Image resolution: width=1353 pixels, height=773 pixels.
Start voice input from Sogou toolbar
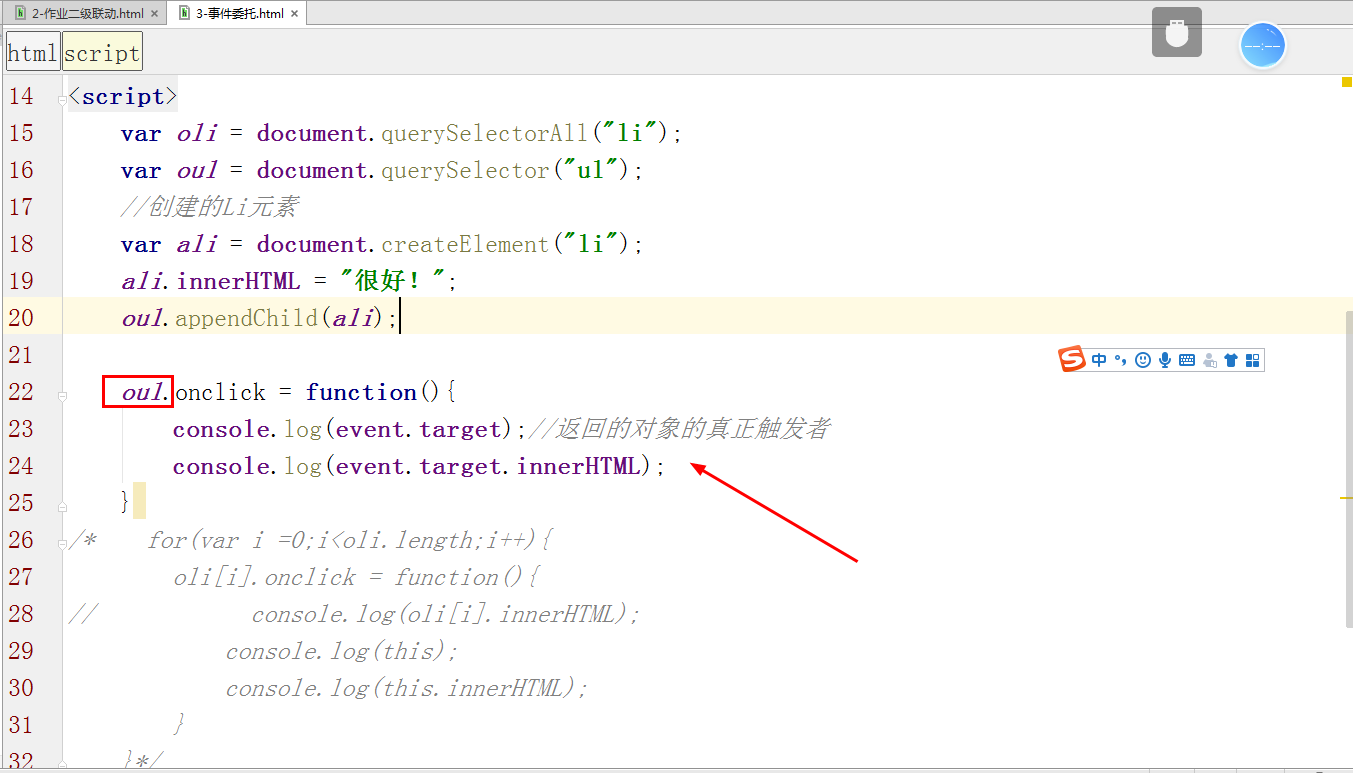[1165, 359]
